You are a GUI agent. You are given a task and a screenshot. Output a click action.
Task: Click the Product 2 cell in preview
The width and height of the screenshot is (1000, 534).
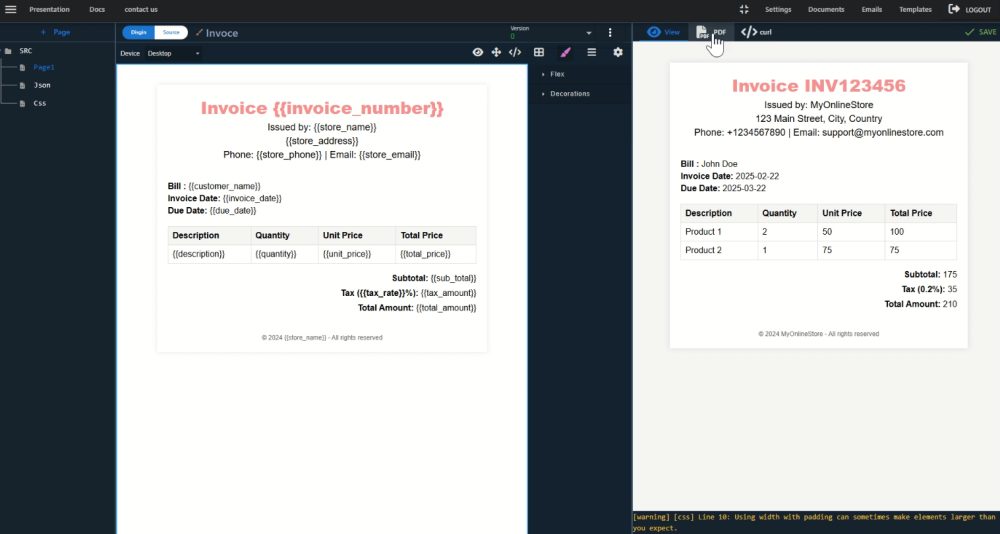pos(719,250)
